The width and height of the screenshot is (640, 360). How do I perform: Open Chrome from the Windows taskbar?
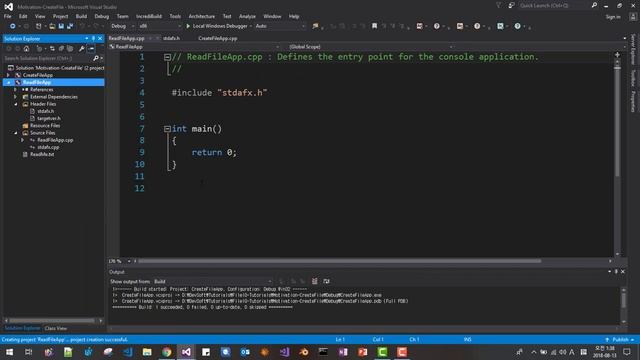[x=167, y=352]
